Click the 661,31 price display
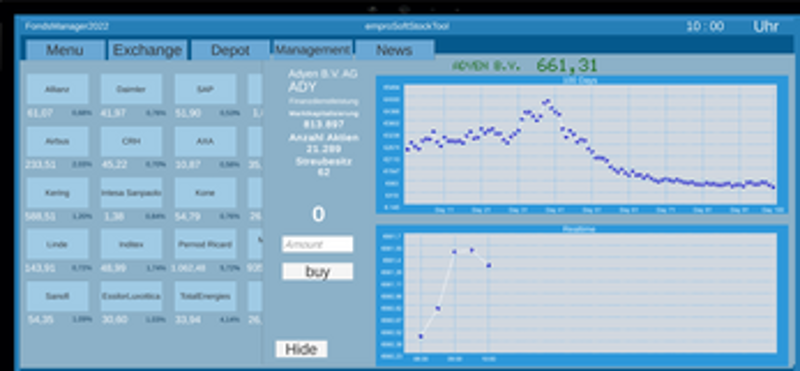 (566, 65)
